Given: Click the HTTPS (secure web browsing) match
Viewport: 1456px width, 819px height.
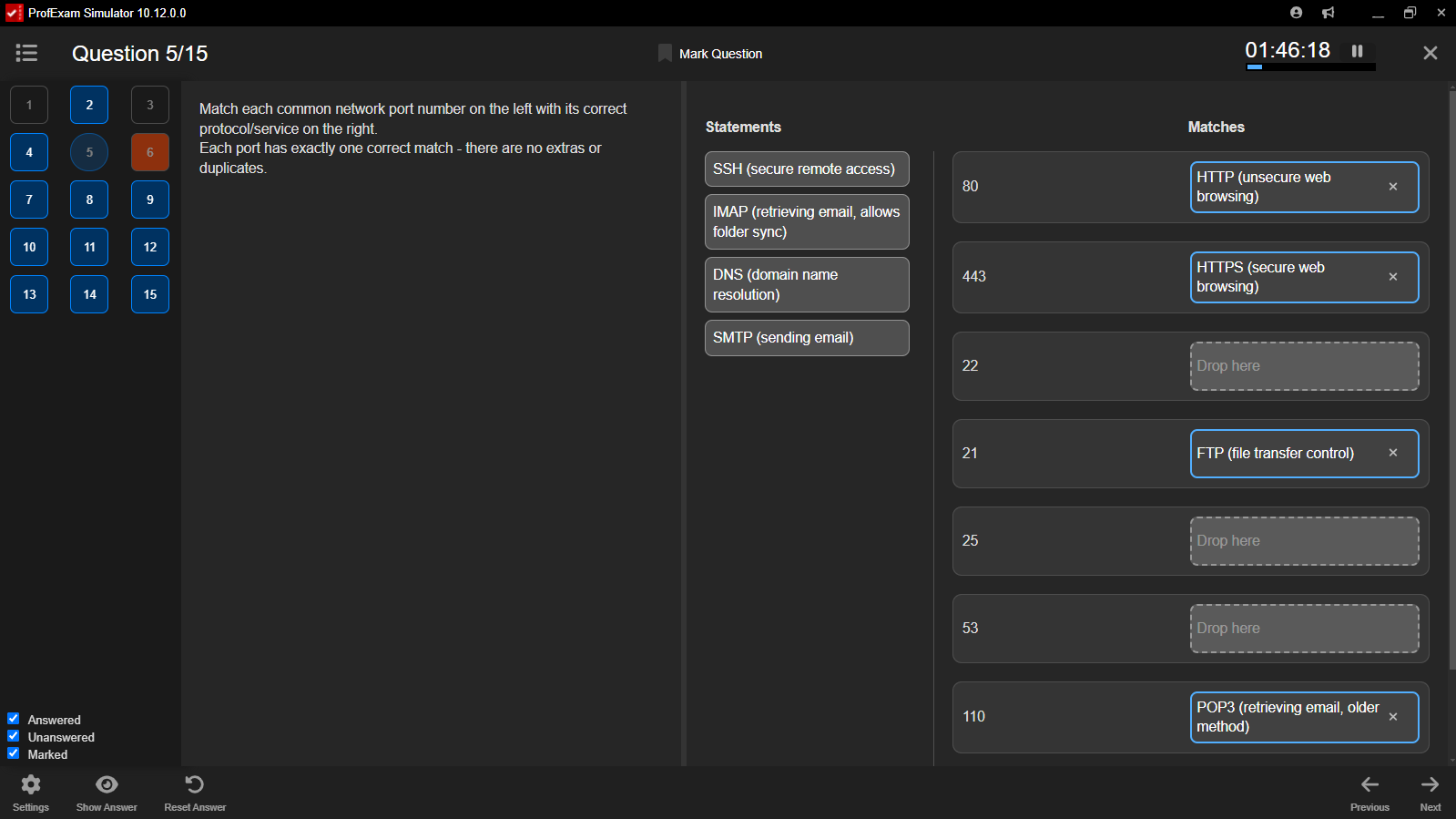Looking at the screenshot, I should [x=1304, y=277].
